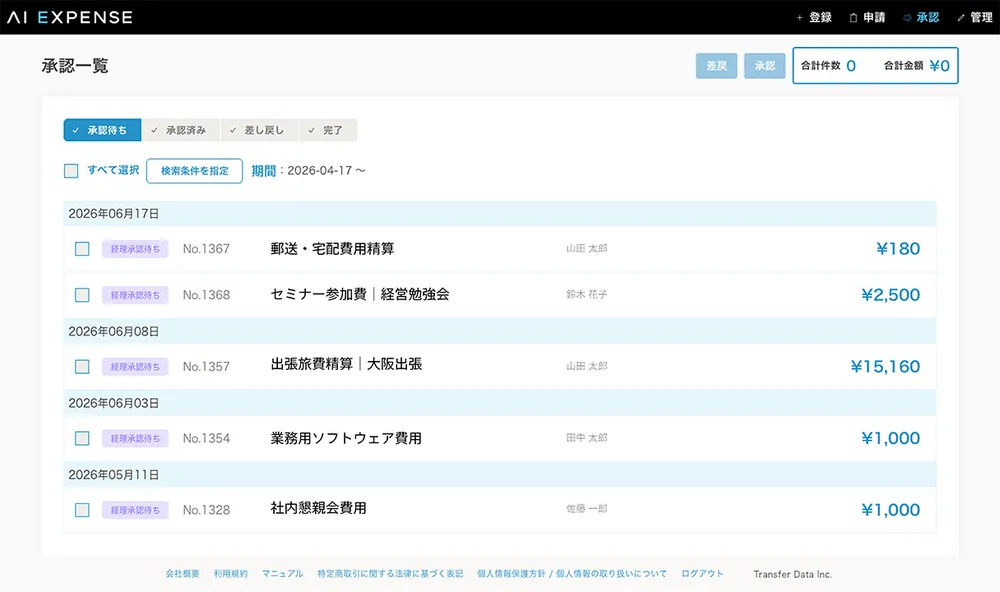Screen dimensions: 1000x592
Task: Open 業務用ソフトウェア費用 entry
Action: (x=346, y=438)
